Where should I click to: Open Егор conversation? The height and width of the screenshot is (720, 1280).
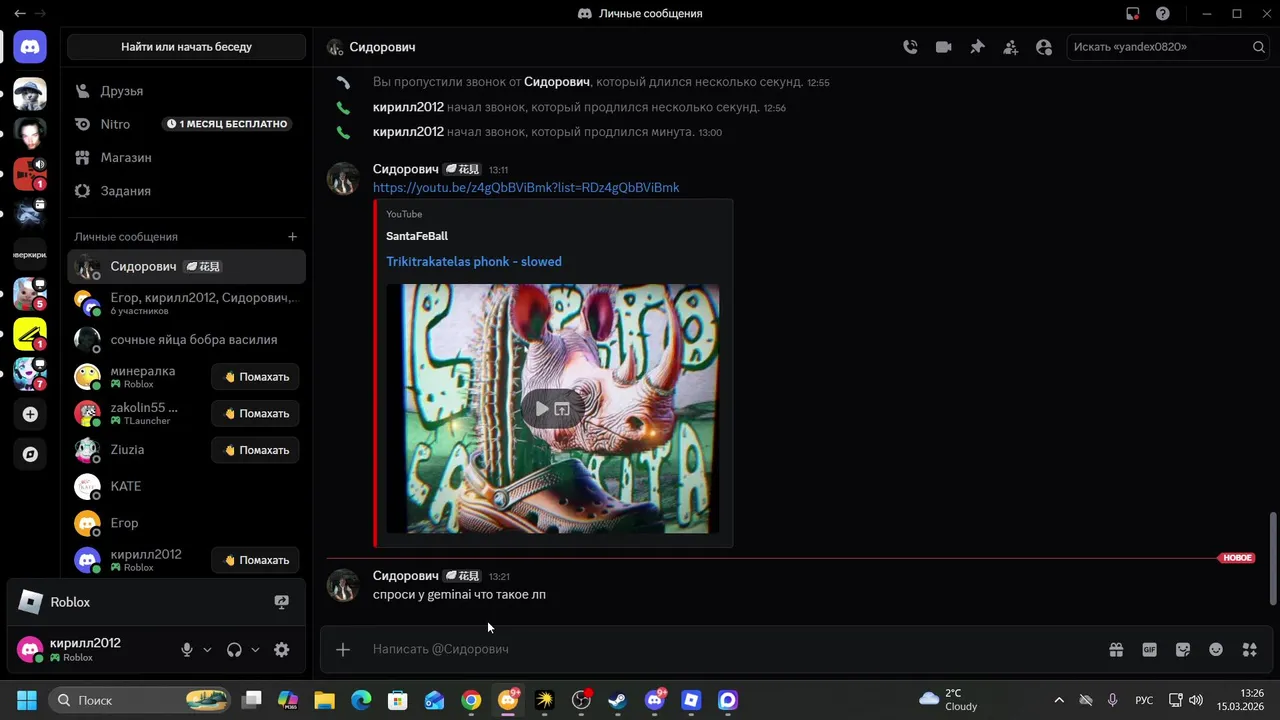[x=186, y=523]
